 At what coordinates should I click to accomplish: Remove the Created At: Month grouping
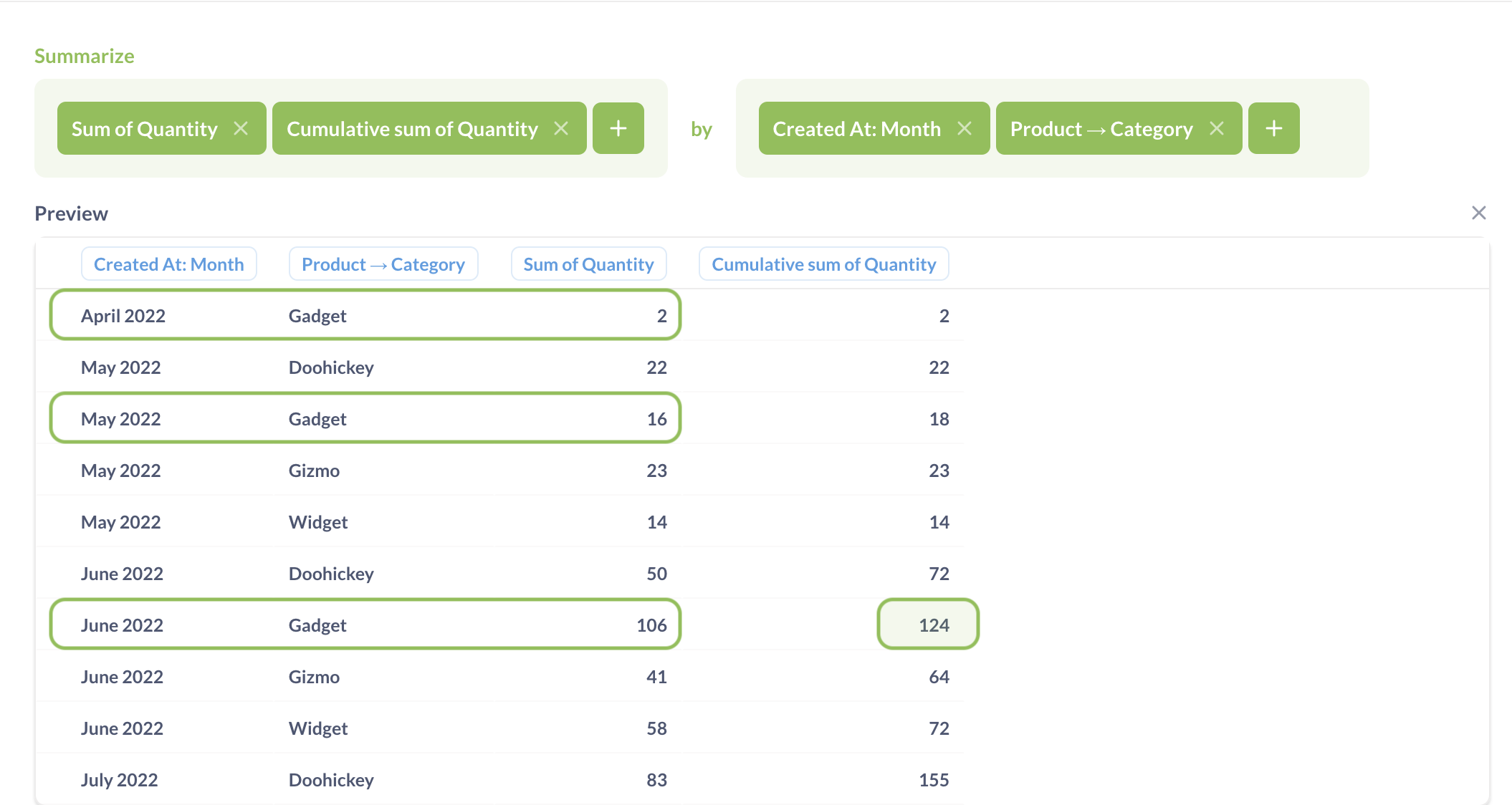[965, 128]
